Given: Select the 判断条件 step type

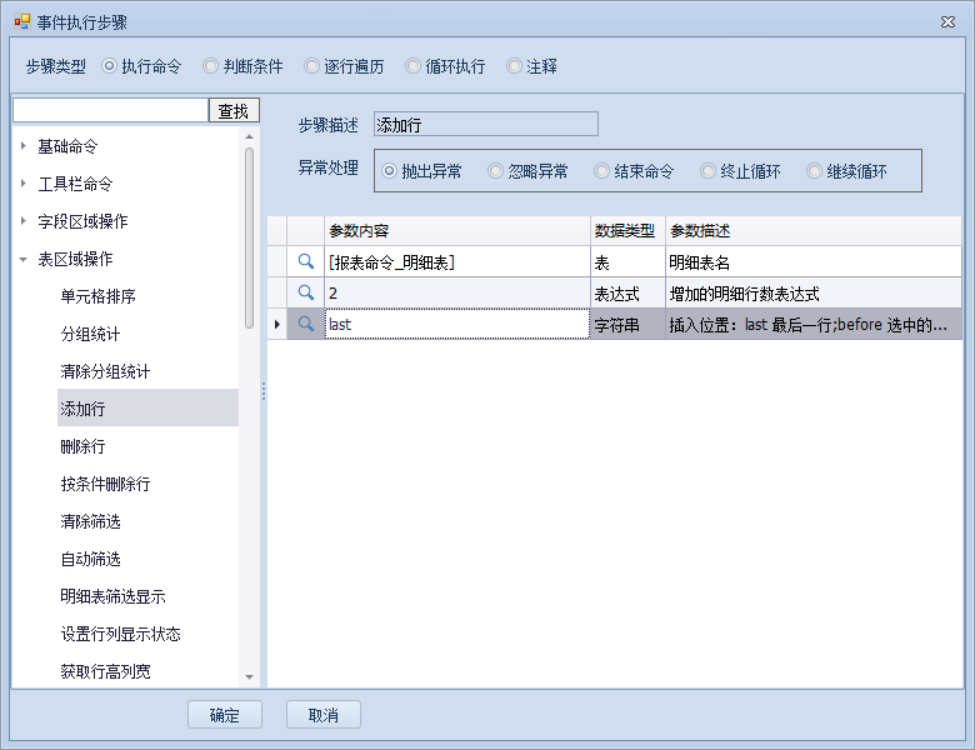Looking at the screenshot, I should [x=210, y=67].
